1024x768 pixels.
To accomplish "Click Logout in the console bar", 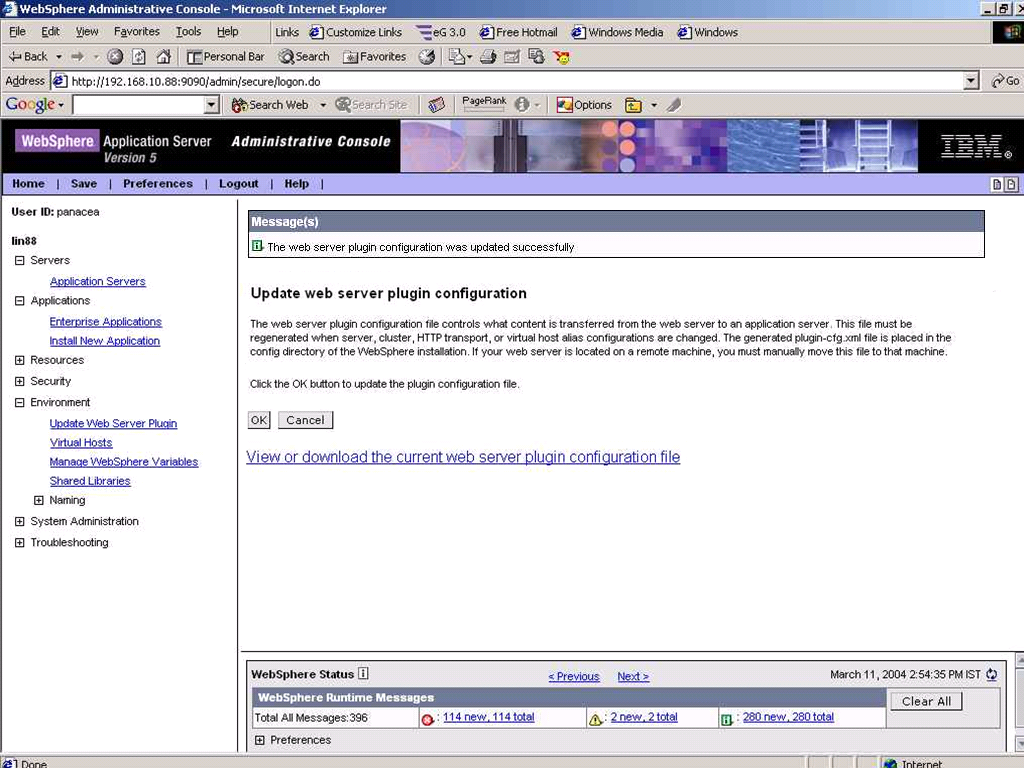I will 238,184.
